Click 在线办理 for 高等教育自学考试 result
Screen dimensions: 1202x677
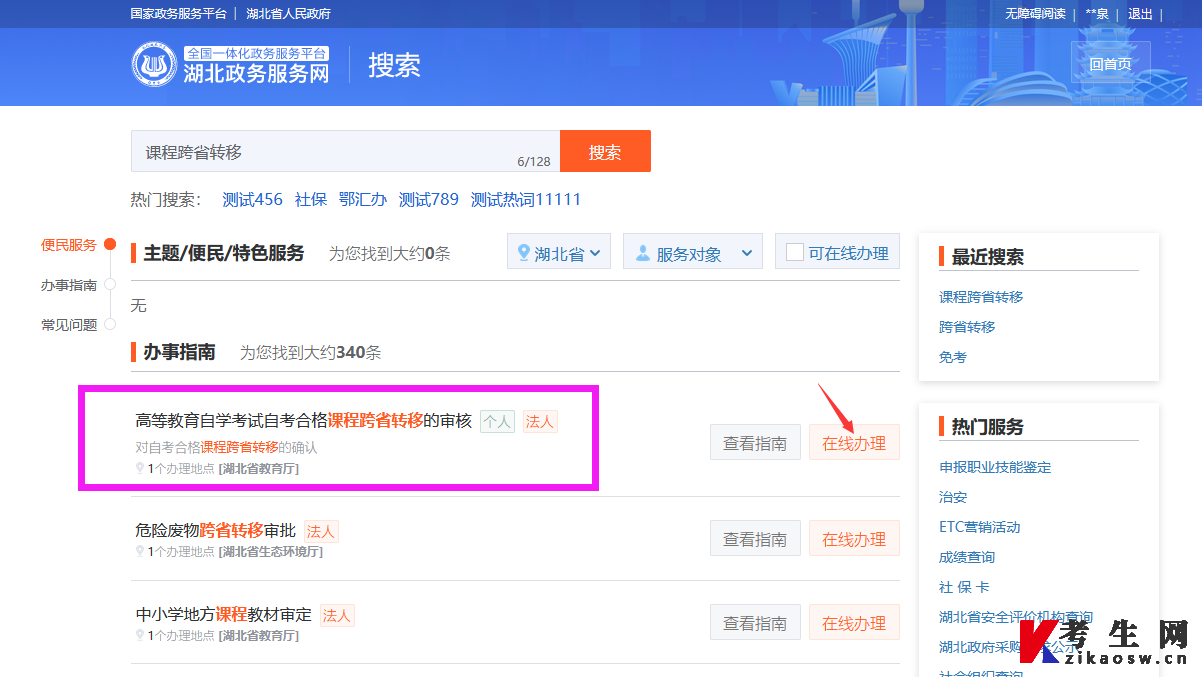[854, 443]
